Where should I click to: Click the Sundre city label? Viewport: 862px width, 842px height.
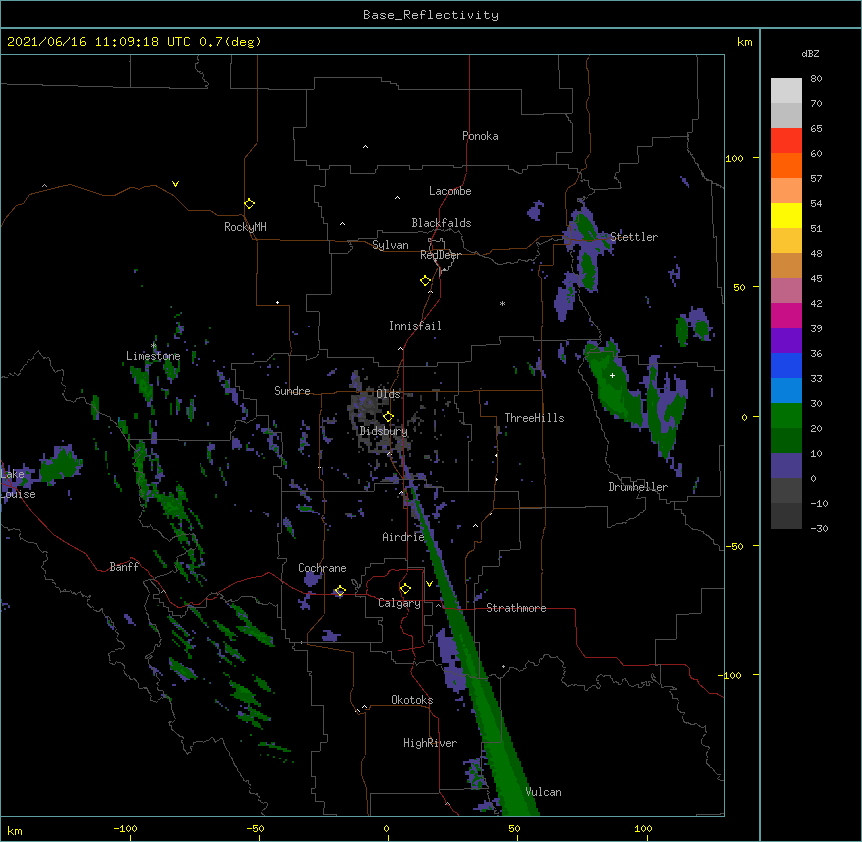[292, 391]
